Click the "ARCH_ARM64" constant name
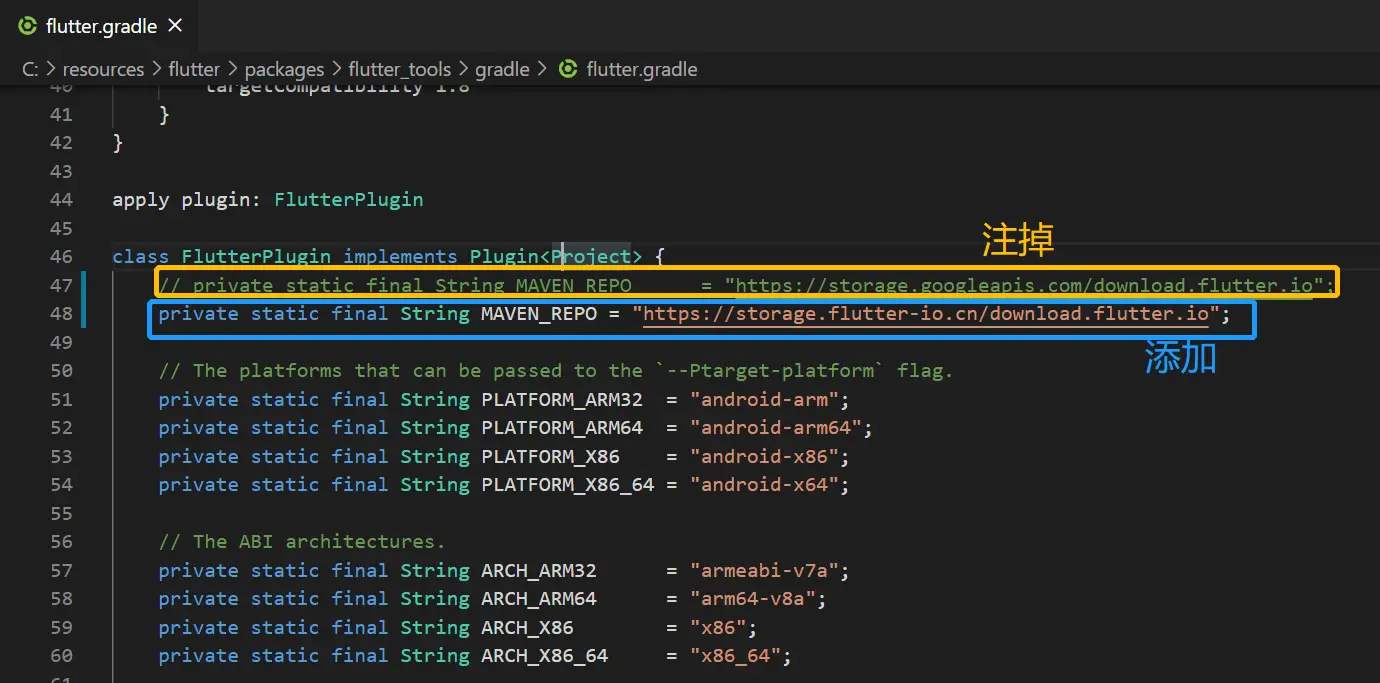 pos(539,599)
